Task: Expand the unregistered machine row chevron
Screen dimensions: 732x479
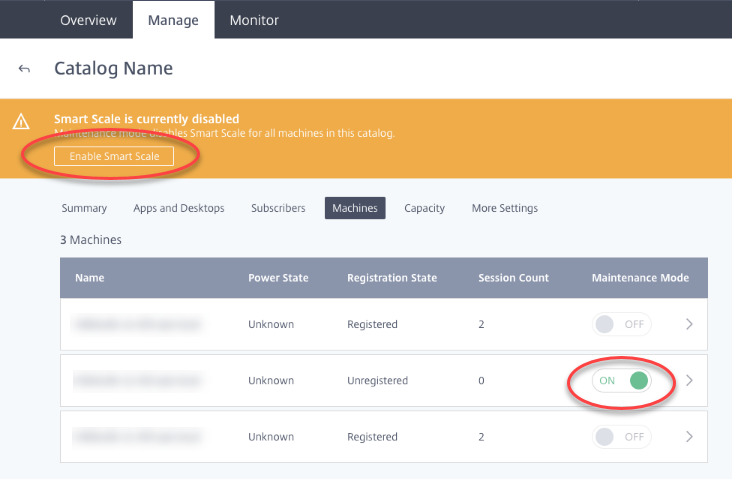Action: [688, 380]
